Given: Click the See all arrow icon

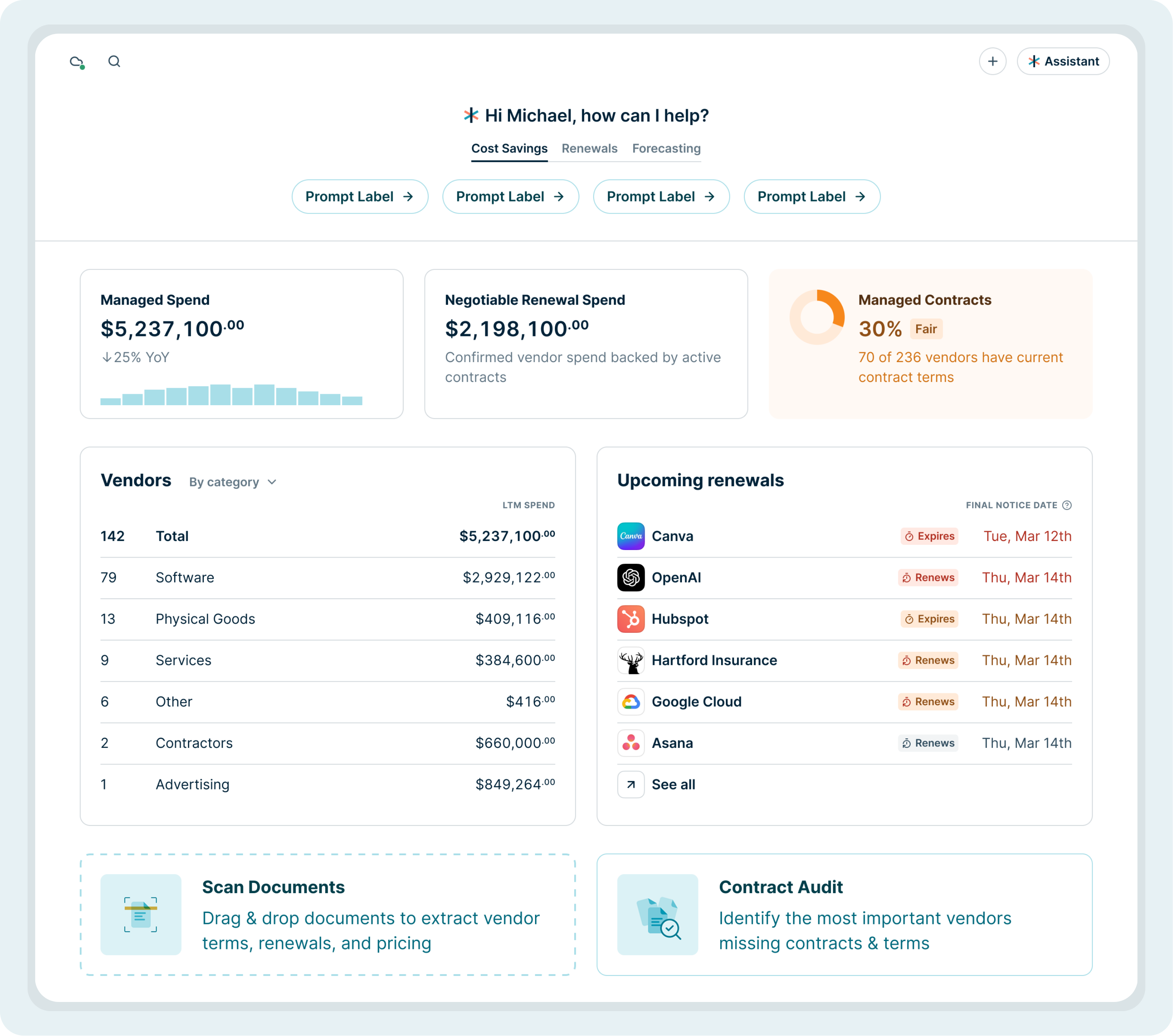Looking at the screenshot, I should (631, 784).
